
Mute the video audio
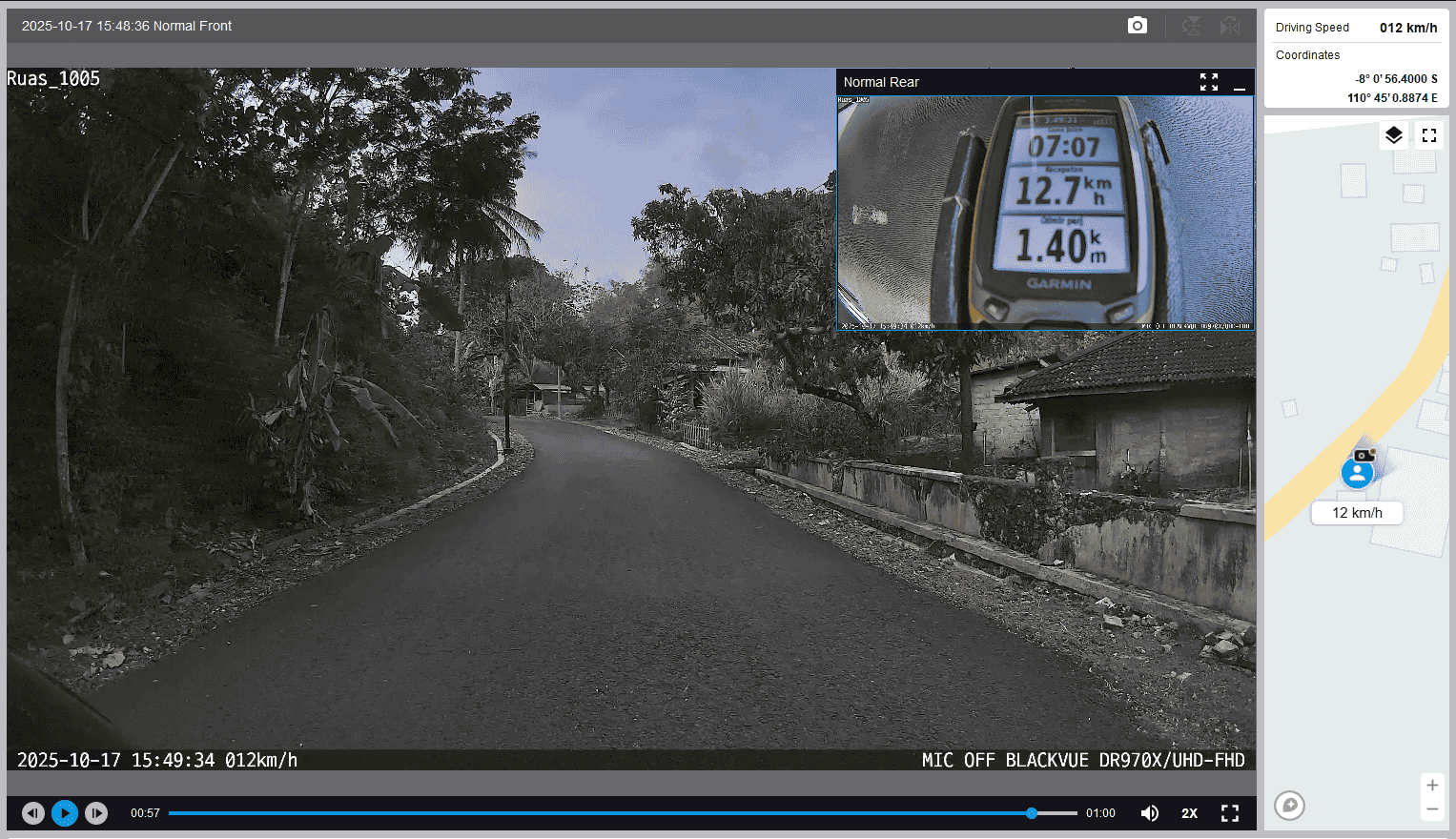[1150, 813]
